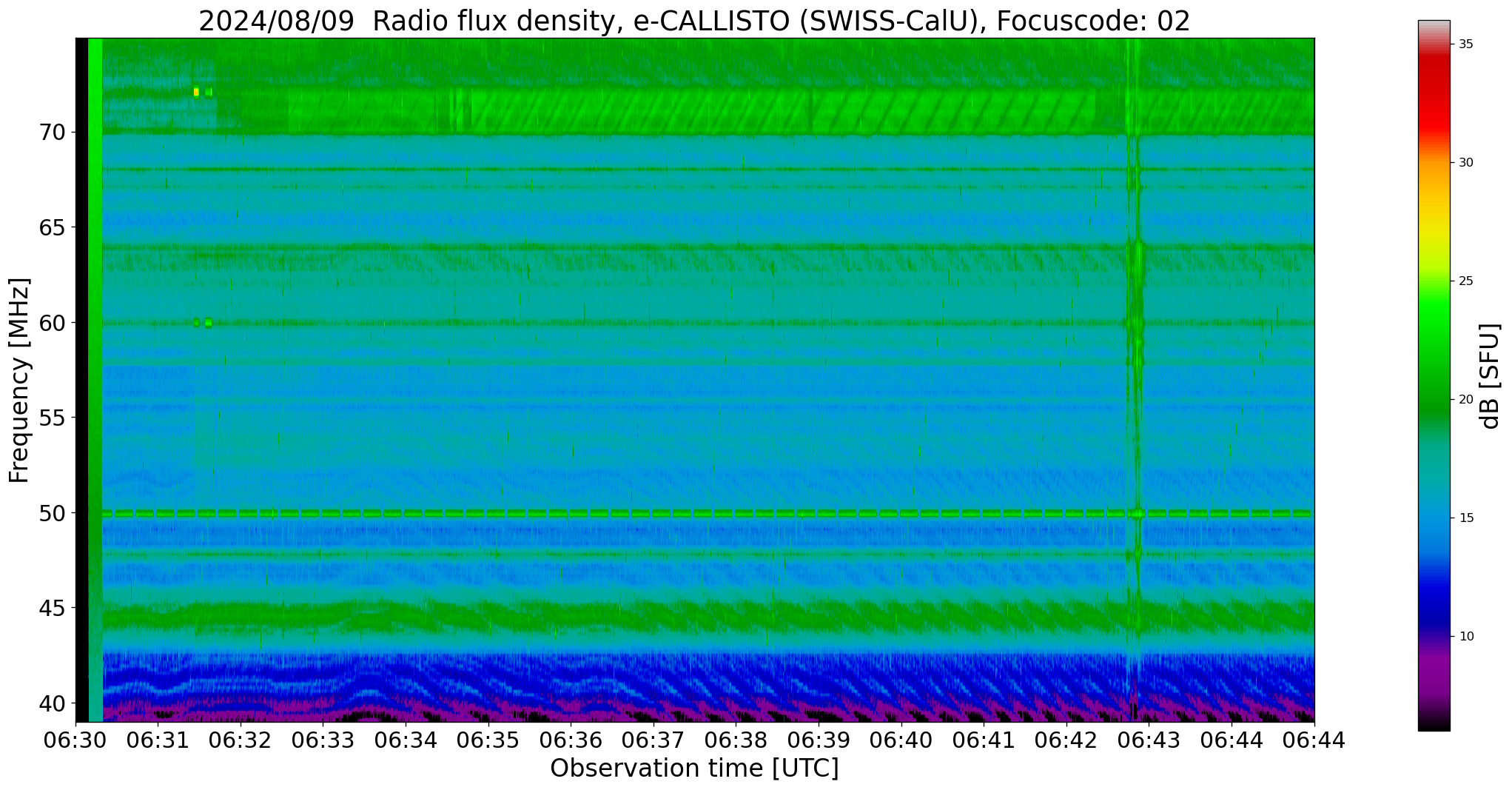
Task: Click the vertical burst near 06:43
Action: 1135,380
